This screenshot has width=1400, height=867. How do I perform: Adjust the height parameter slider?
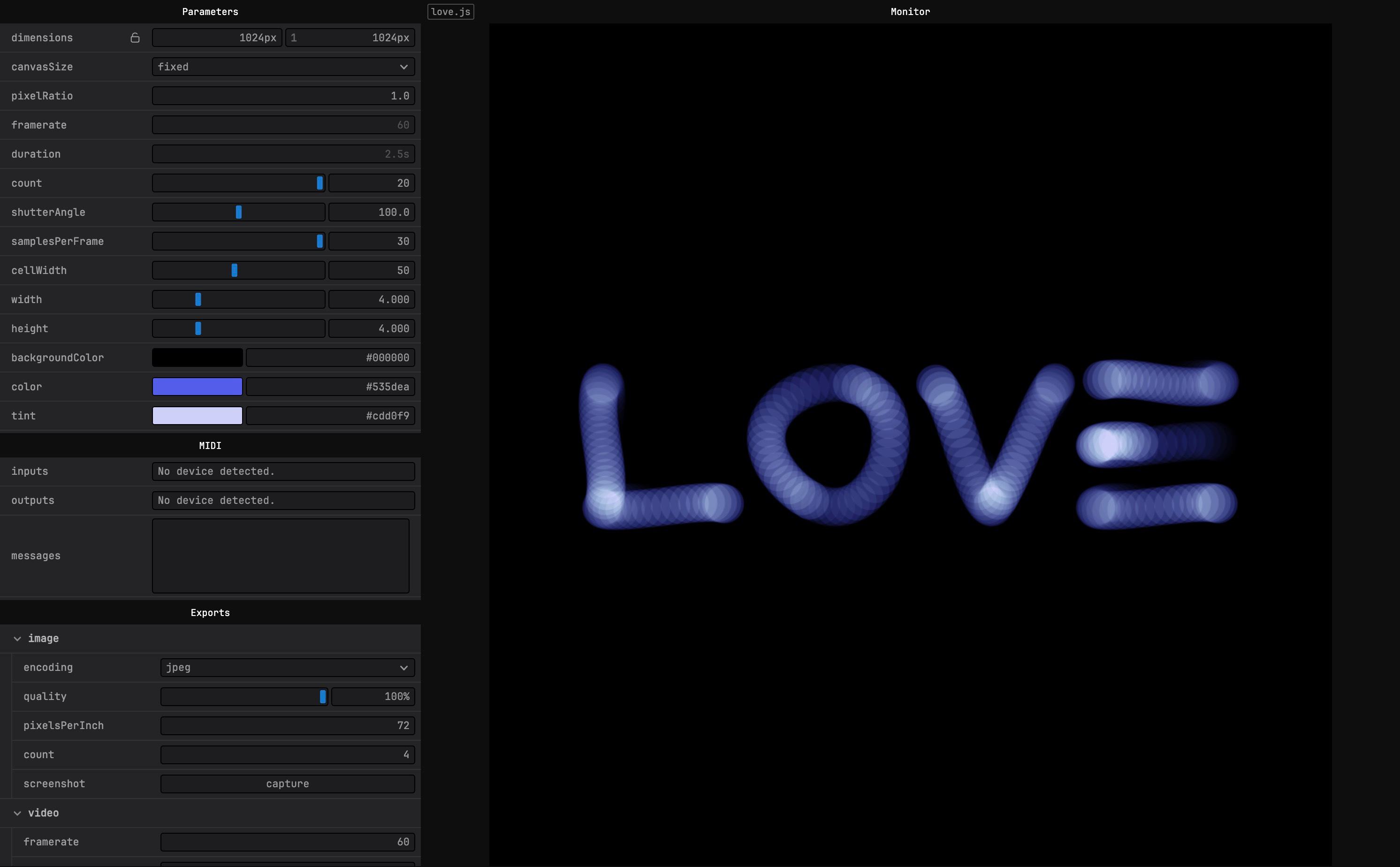click(238, 328)
